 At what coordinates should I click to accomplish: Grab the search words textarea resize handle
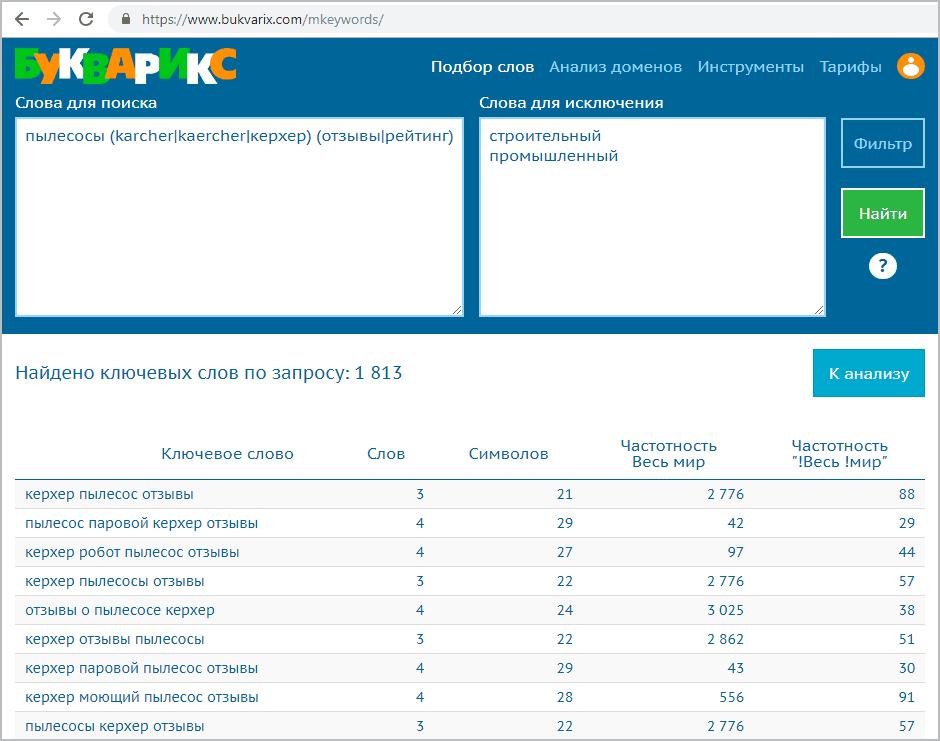tap(457, 310)
